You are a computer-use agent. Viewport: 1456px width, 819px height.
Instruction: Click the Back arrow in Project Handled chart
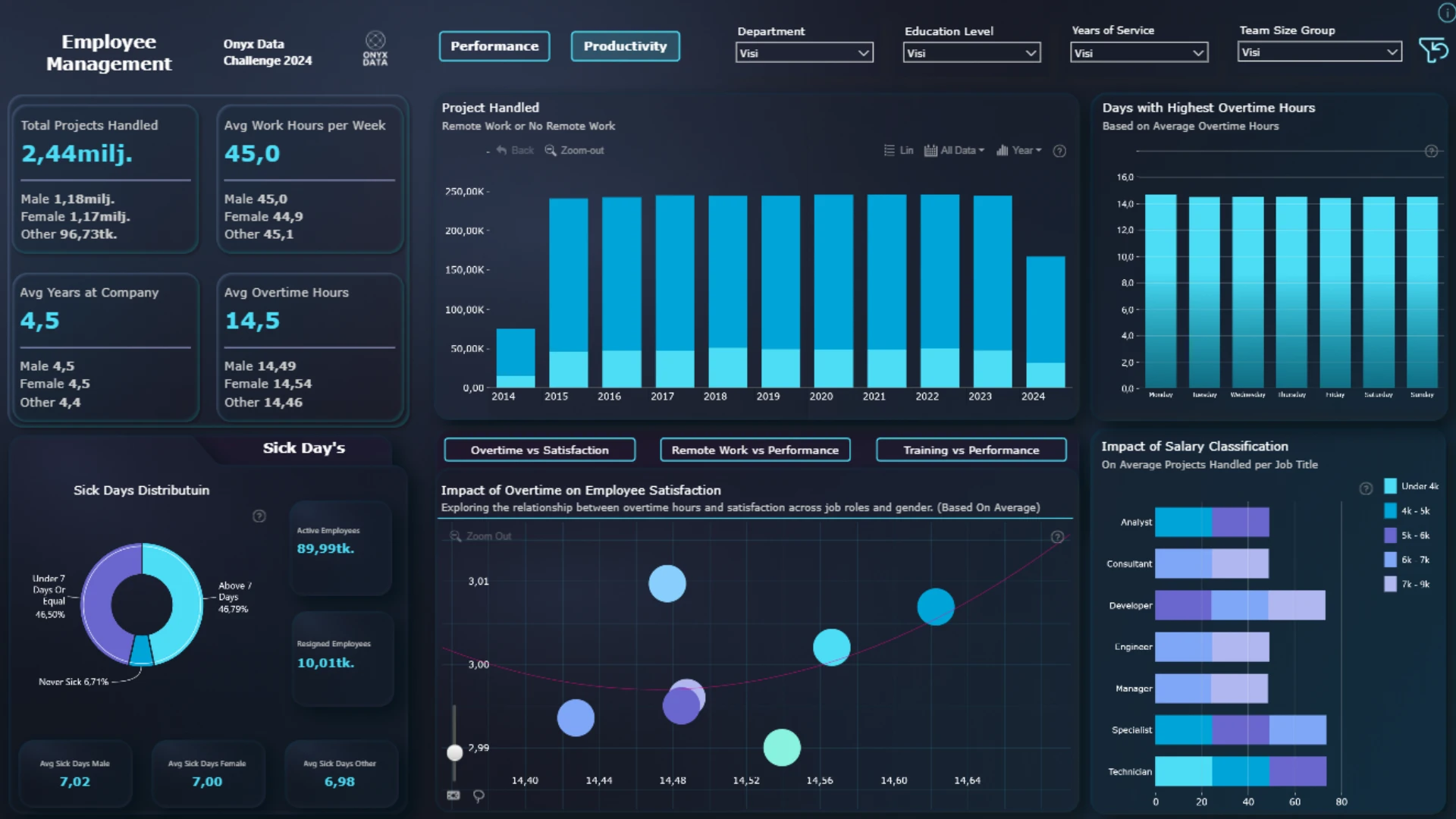click(515, 150)
